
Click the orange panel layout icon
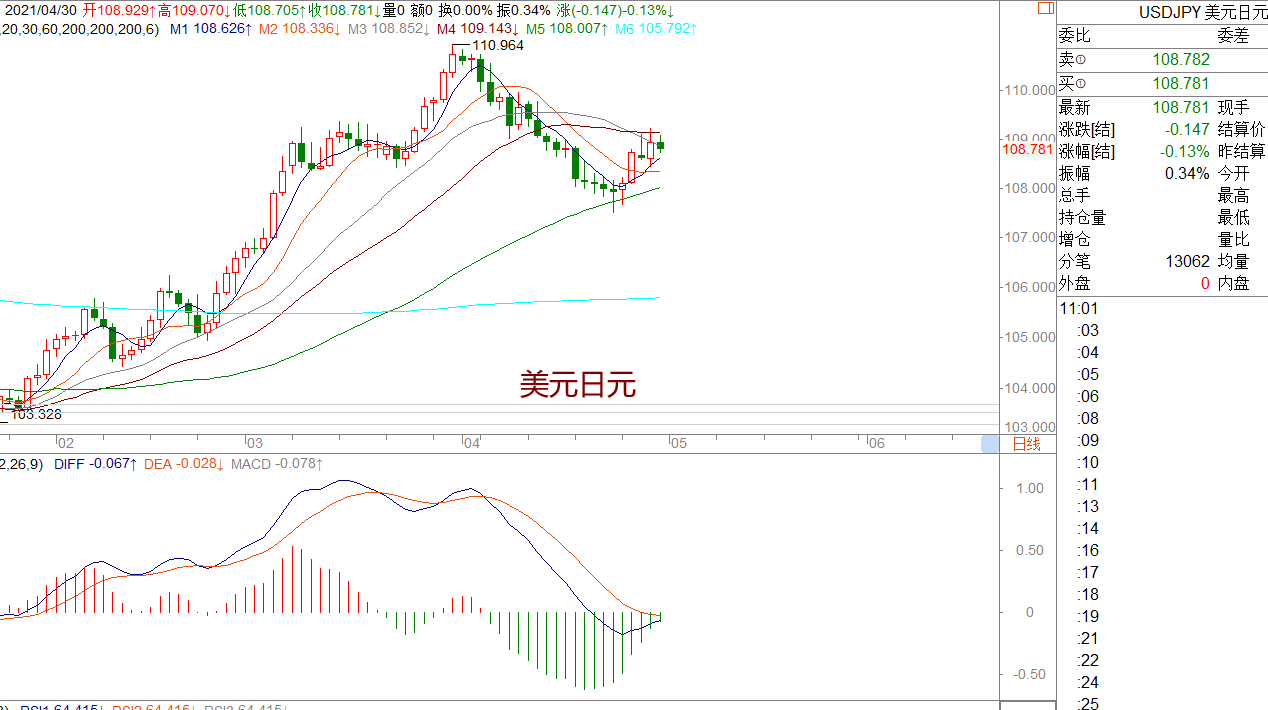[x=1045, y=8]
